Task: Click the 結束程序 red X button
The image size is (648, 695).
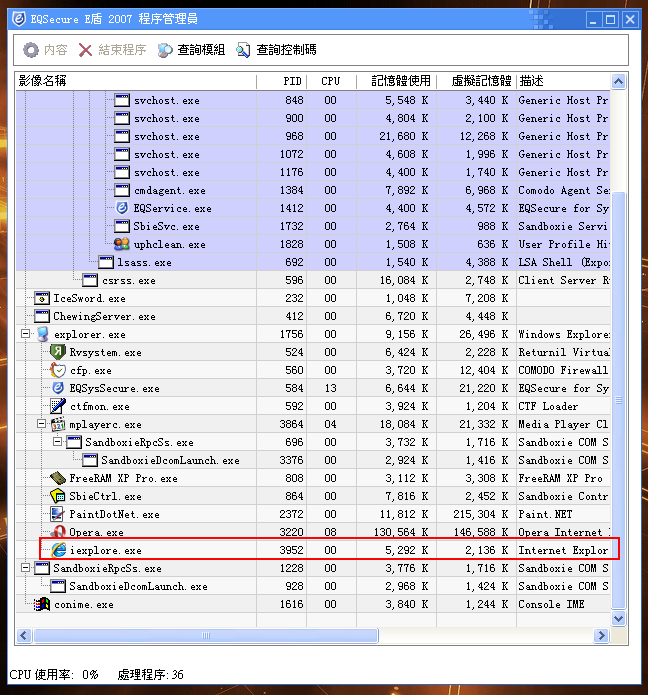Action: [x=112, y=50]
